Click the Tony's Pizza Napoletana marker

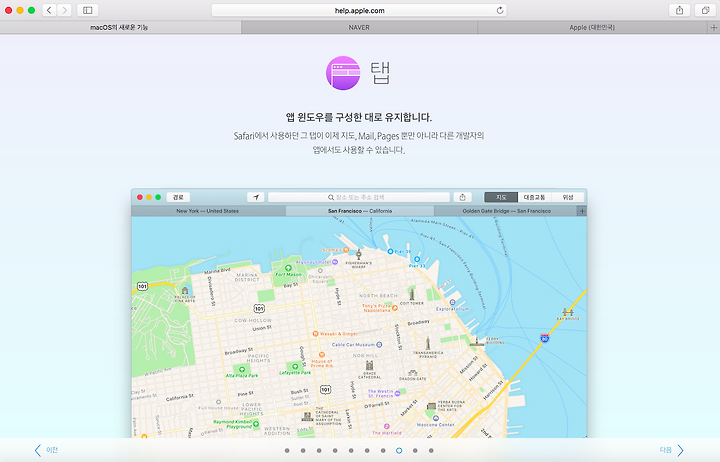coord(394,308)
